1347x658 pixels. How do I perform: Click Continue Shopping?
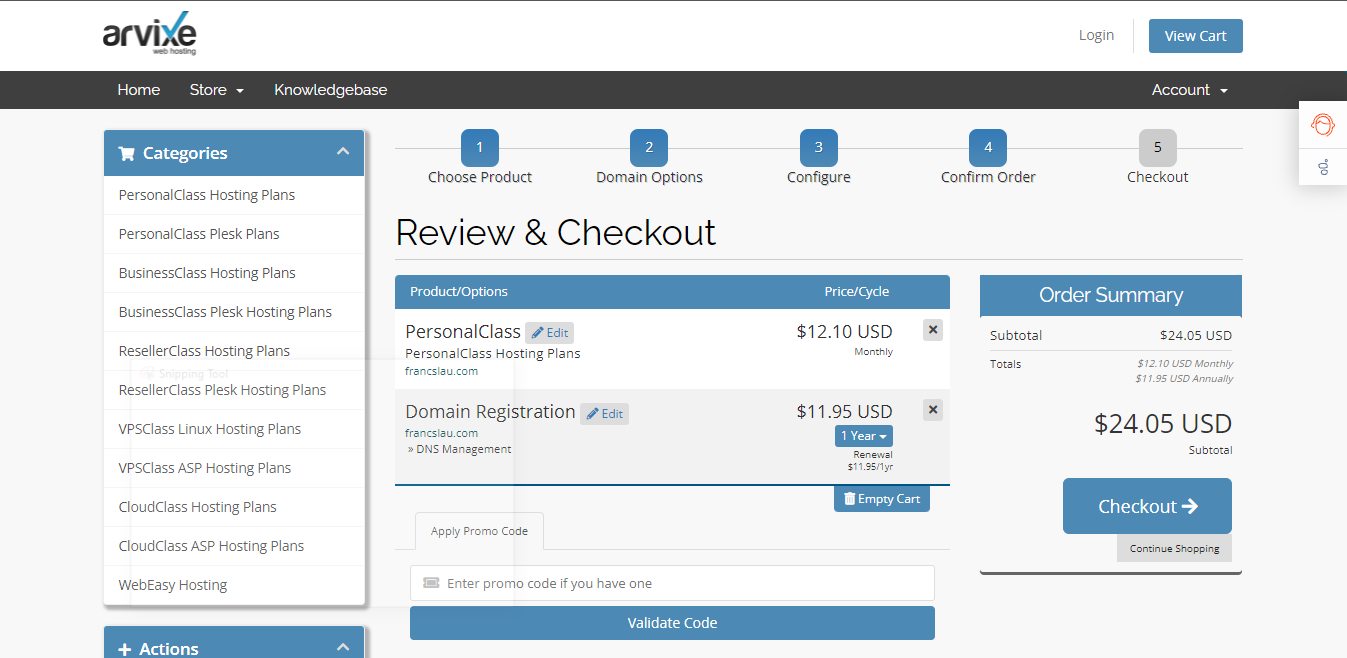(1175, 548)
